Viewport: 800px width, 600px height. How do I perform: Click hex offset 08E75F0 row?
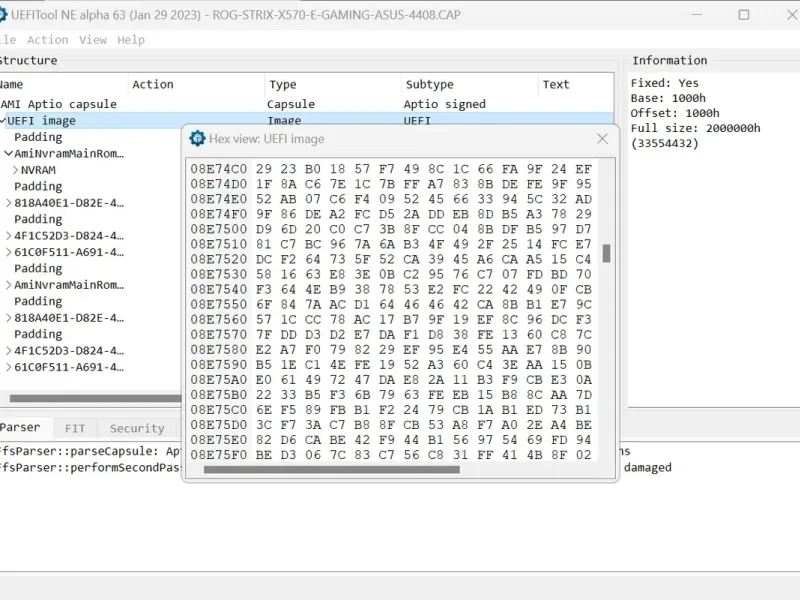coord(391,455)
